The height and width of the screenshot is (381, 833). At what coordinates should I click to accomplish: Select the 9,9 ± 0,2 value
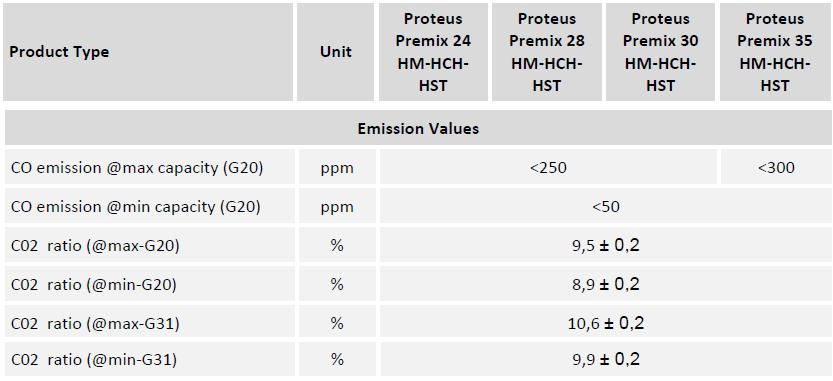(x=606, y=359)
